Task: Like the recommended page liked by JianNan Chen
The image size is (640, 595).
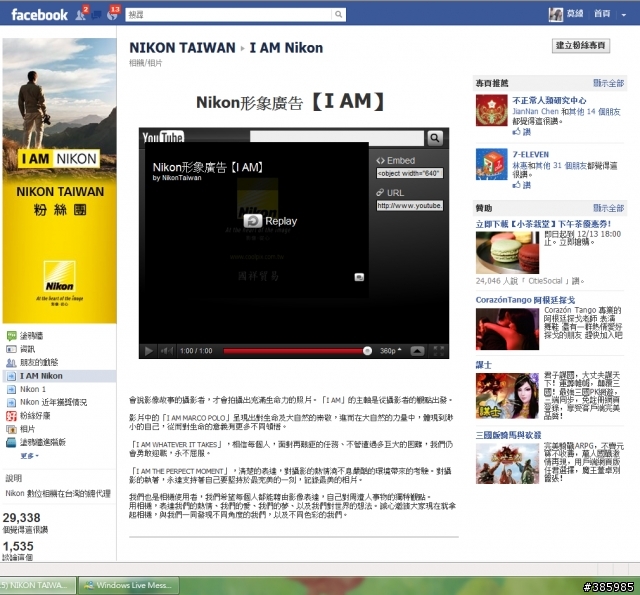Action: 522,131
